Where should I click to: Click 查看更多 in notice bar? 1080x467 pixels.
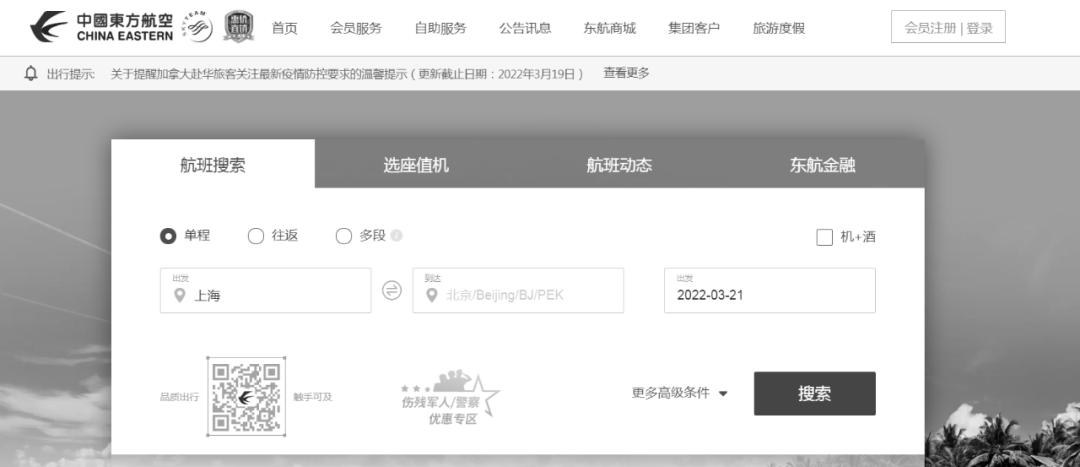point(627,73)
